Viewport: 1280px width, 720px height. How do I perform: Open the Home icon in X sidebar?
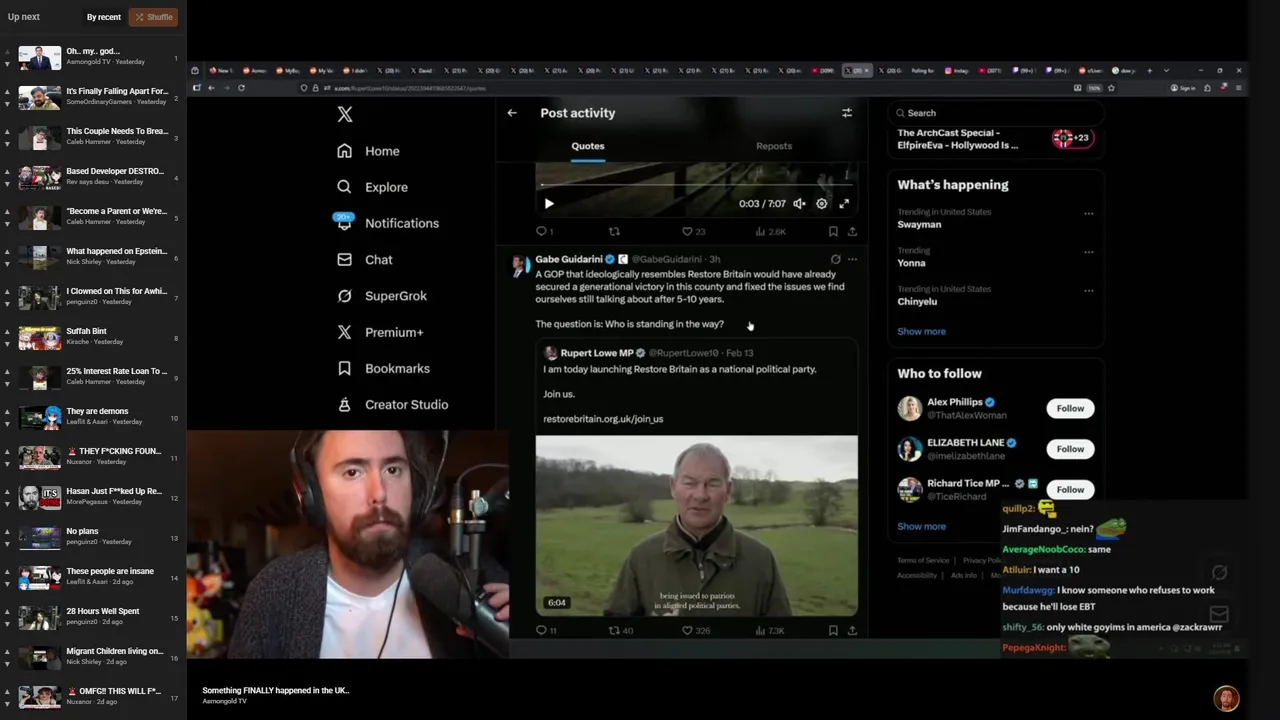[x=344, y=151]
